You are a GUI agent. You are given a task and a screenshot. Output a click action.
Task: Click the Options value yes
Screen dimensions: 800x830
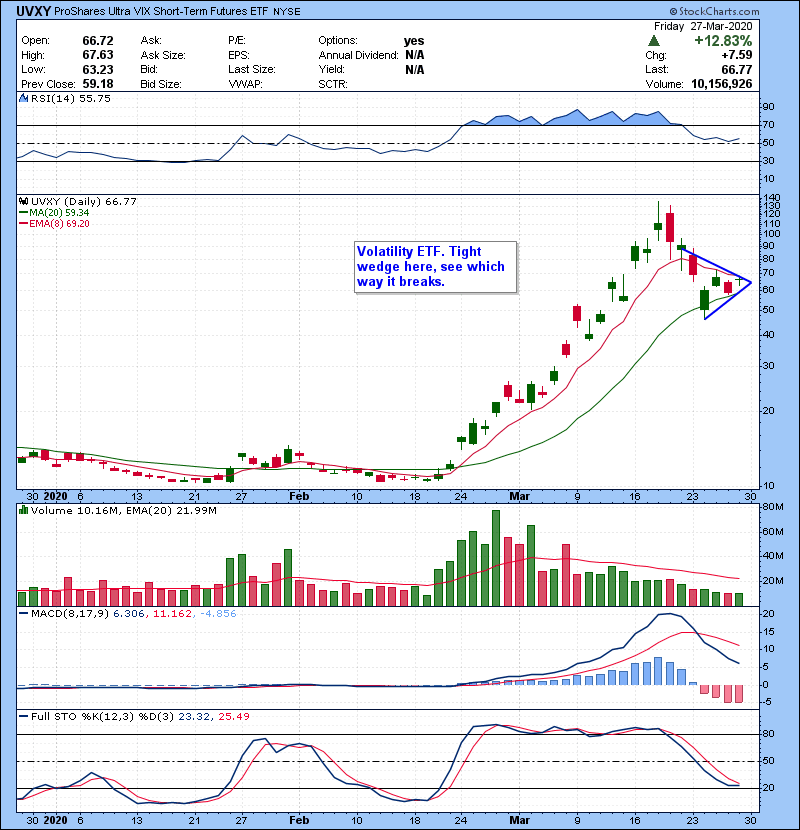coord(414,41)
